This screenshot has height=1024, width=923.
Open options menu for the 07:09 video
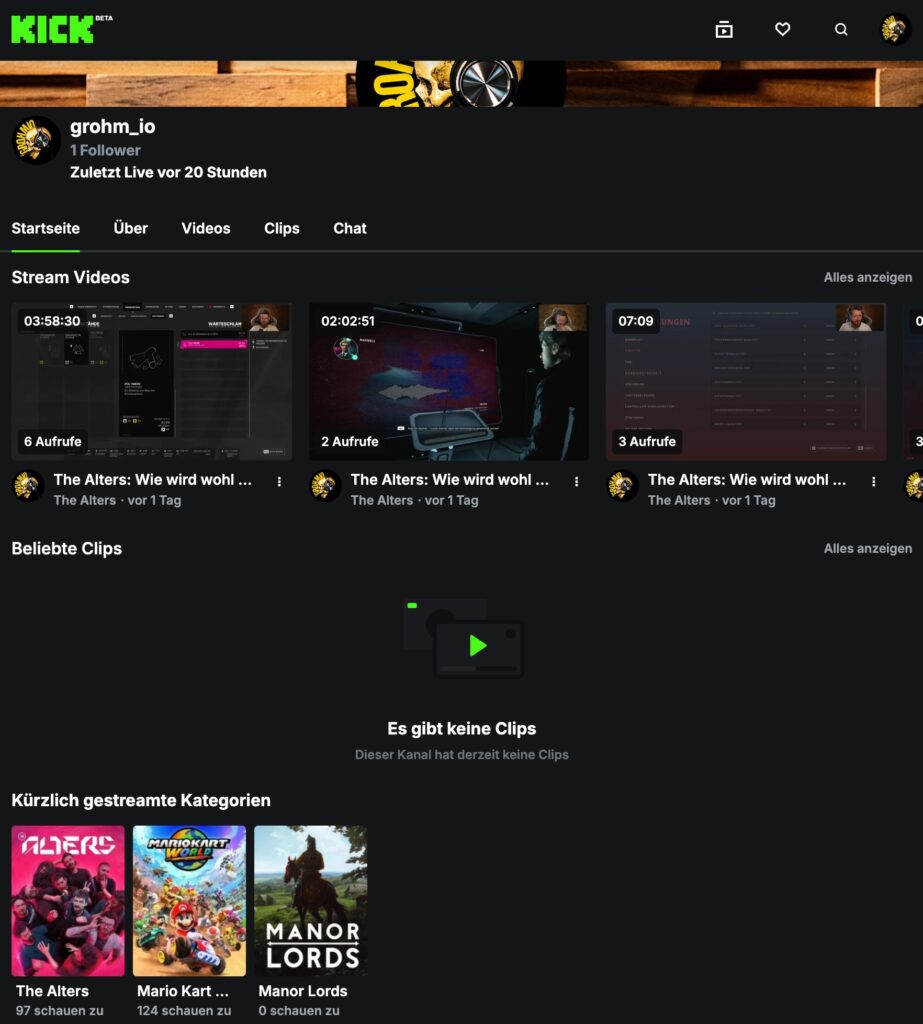click(x=873, y=481)
